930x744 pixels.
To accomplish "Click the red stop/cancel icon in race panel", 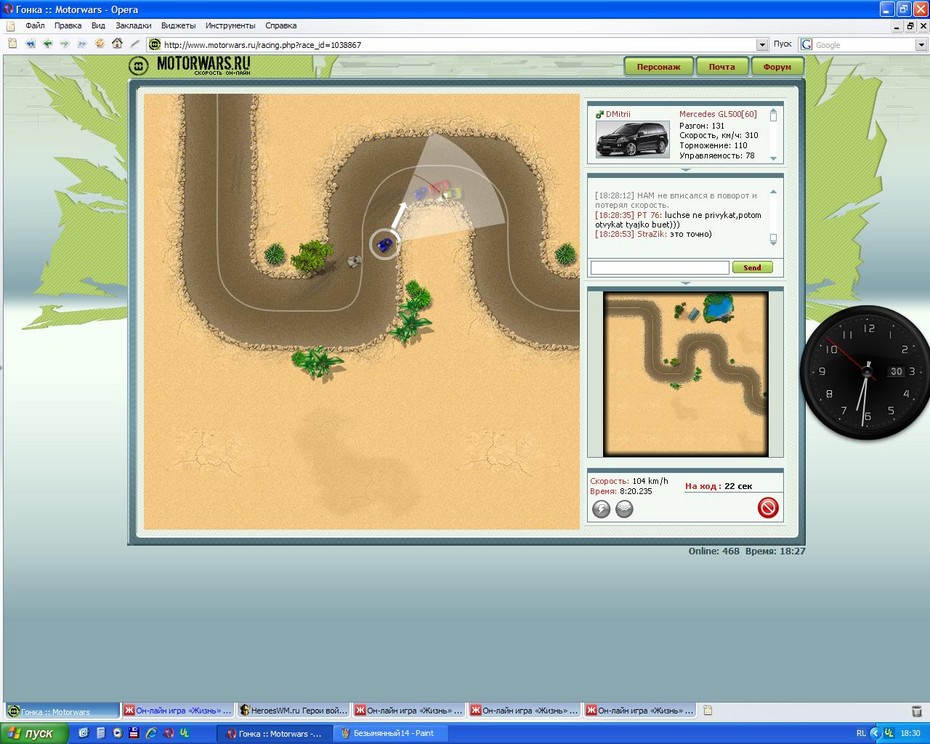I will (767, 508).
